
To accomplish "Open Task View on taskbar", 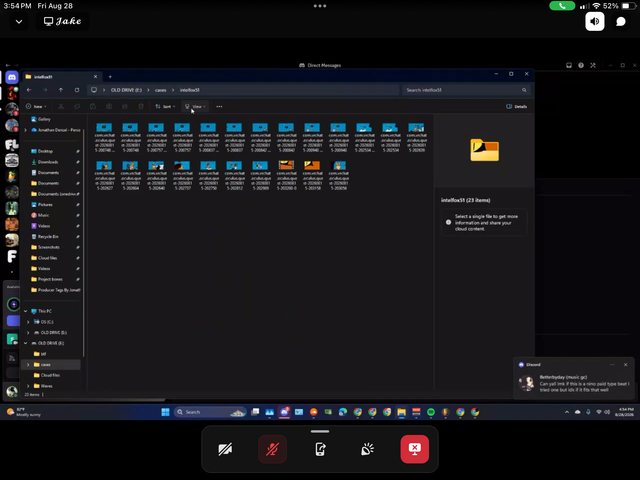I will [x=255, y=412].
